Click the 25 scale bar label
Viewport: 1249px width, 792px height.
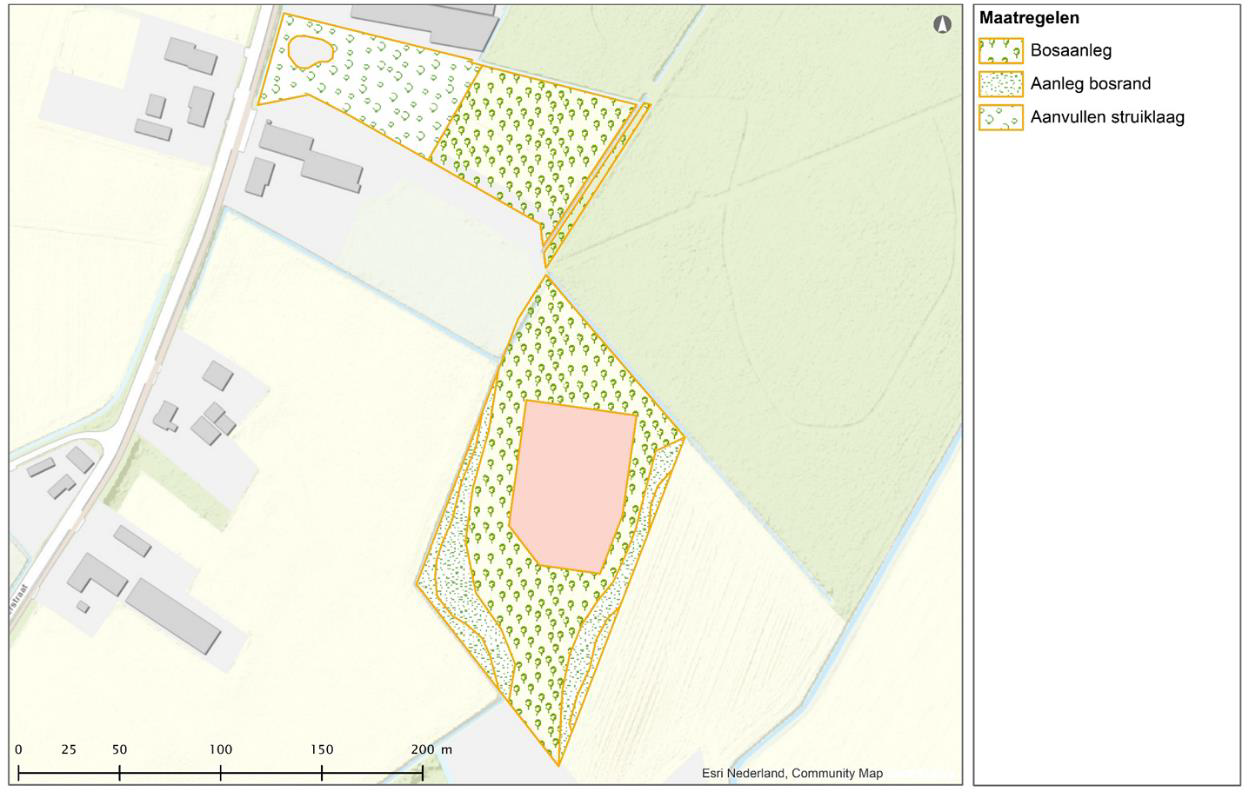69,749
